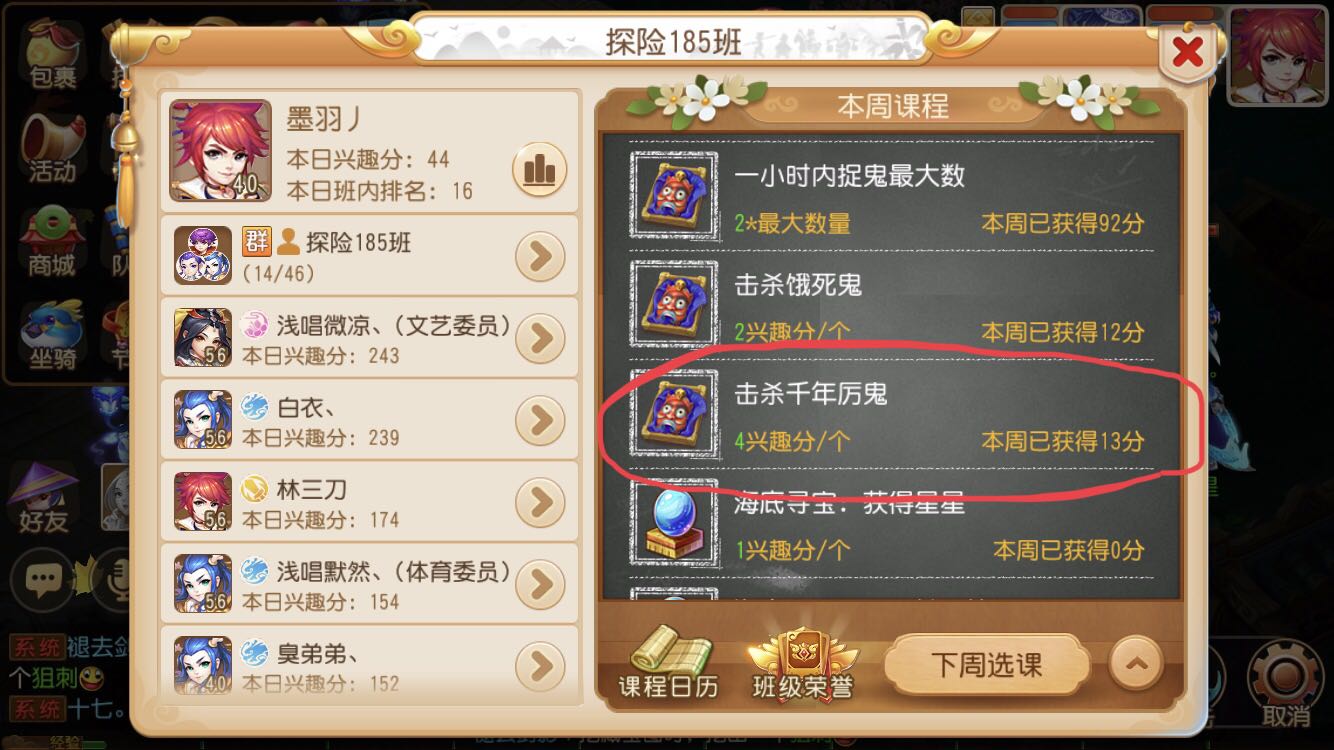
Task: Expand the 浅唱微凉 member row arrow
Action: pyautogui.click(x=541, y=339)
